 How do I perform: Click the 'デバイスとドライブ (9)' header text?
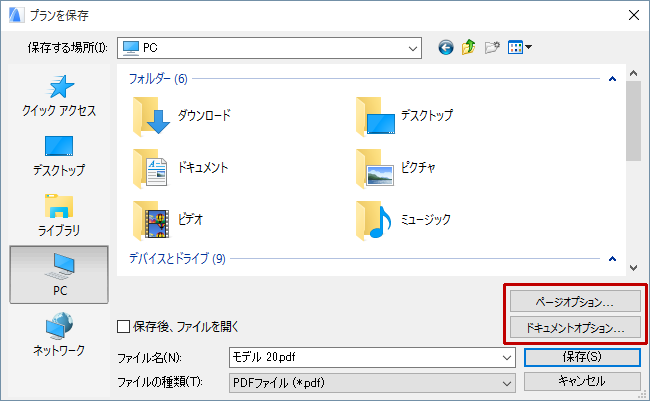click(x=177, y=259)
